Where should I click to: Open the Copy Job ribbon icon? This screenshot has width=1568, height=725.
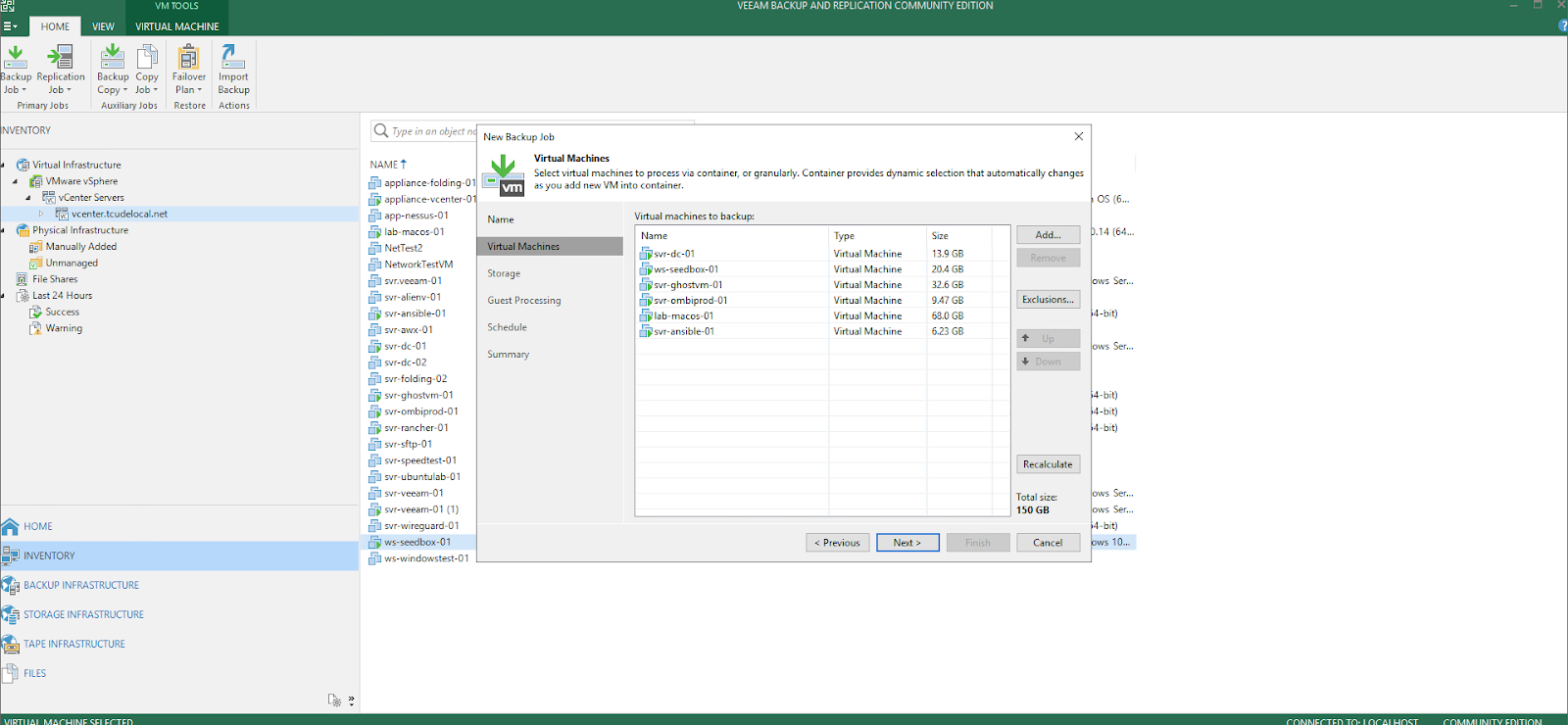coord(147,70)
